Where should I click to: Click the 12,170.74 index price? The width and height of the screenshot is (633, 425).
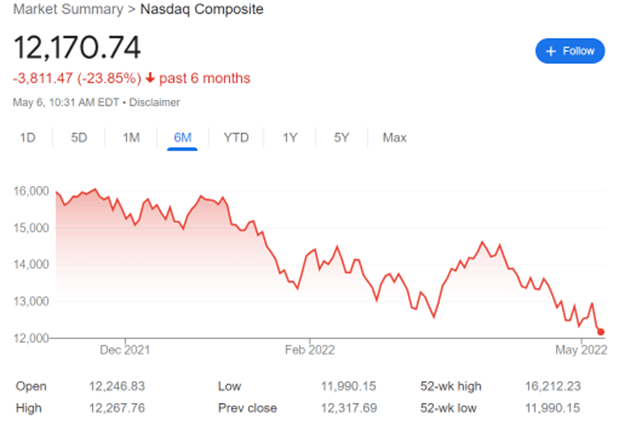point(77,47)
